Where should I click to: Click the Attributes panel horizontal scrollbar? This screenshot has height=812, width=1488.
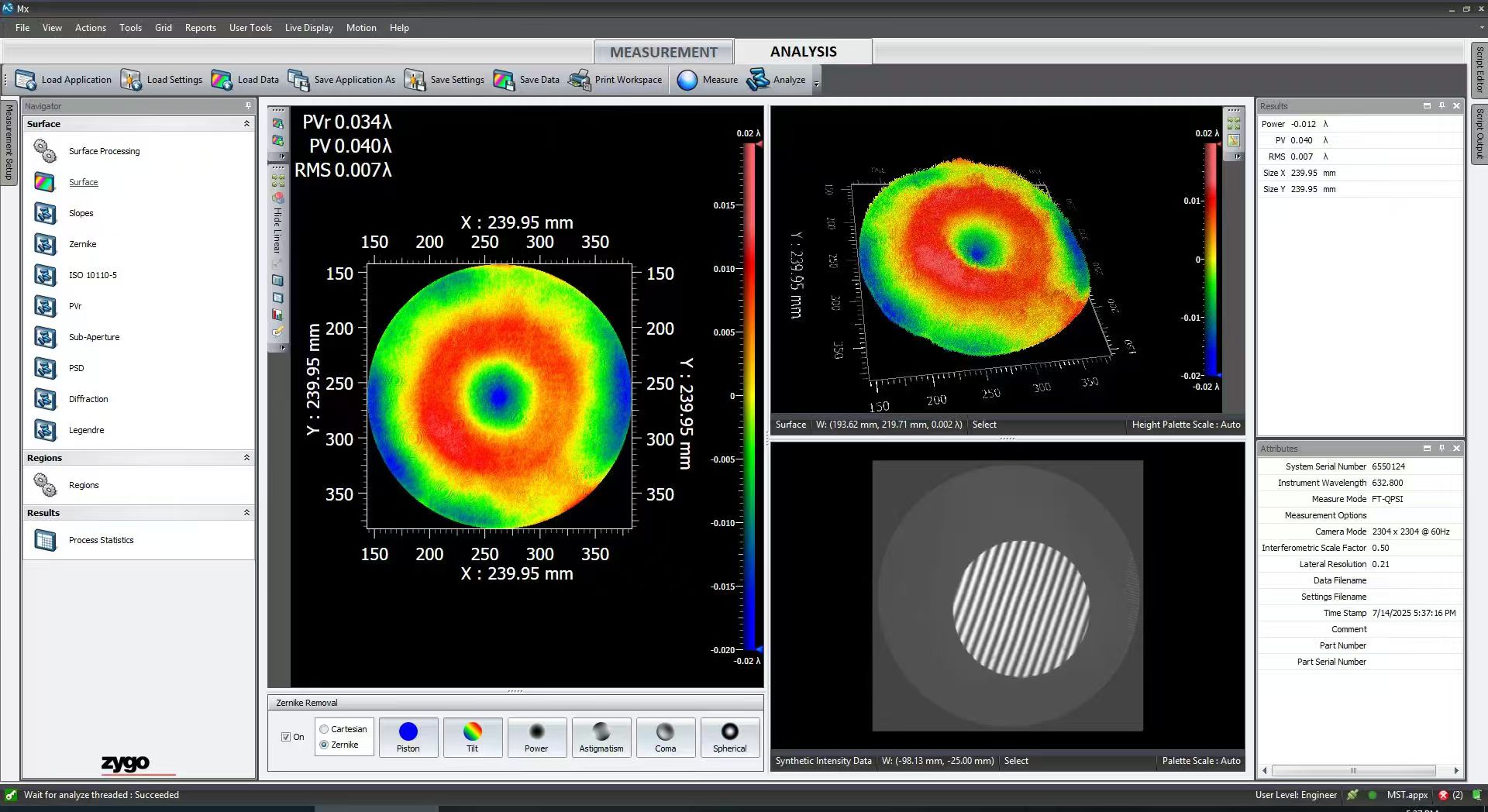pos(1353,770)
